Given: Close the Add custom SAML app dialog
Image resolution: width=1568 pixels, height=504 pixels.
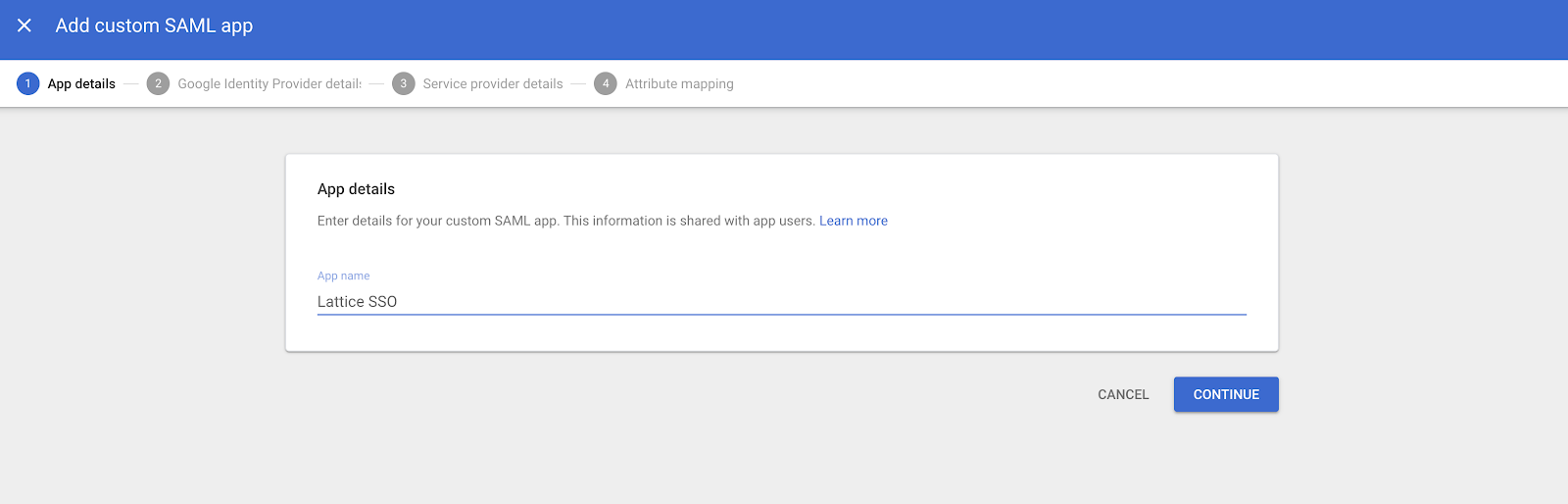Looking at the screenshot, I should coord(24,25).
